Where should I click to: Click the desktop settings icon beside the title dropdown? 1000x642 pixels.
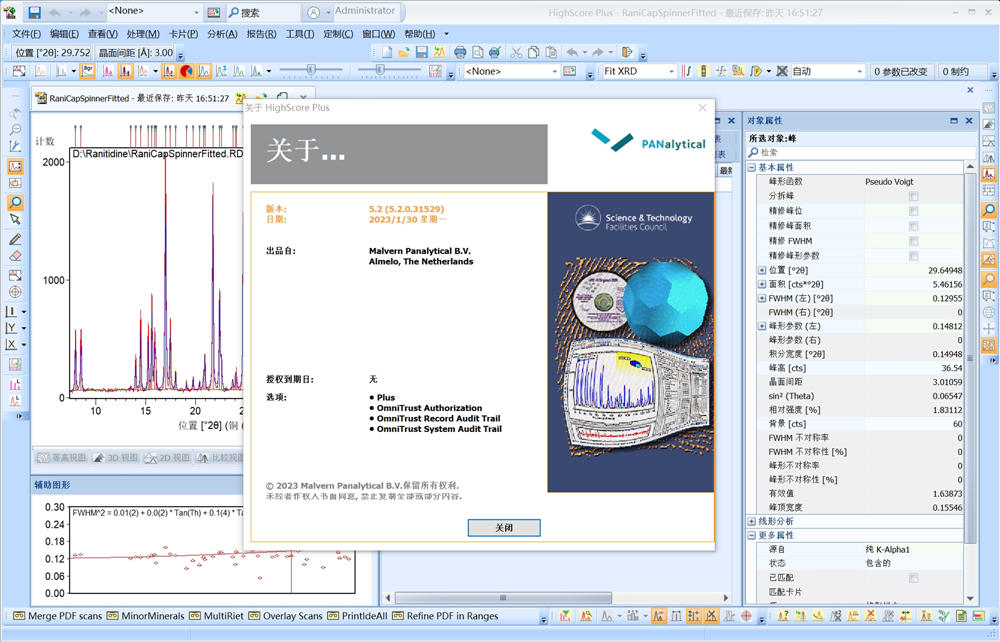point(214,12)
